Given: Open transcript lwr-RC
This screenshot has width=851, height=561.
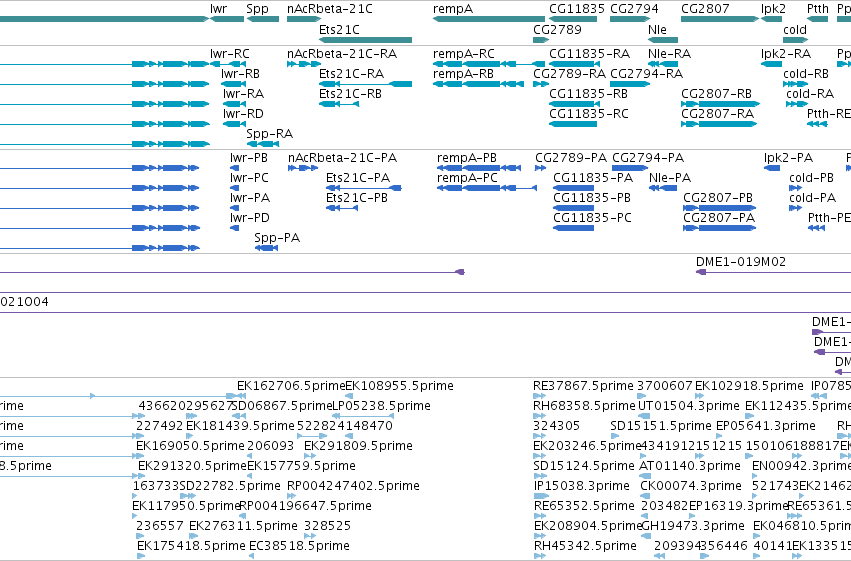Looking at the screenshot, I should pyautogui.click(x=227, y=64).
